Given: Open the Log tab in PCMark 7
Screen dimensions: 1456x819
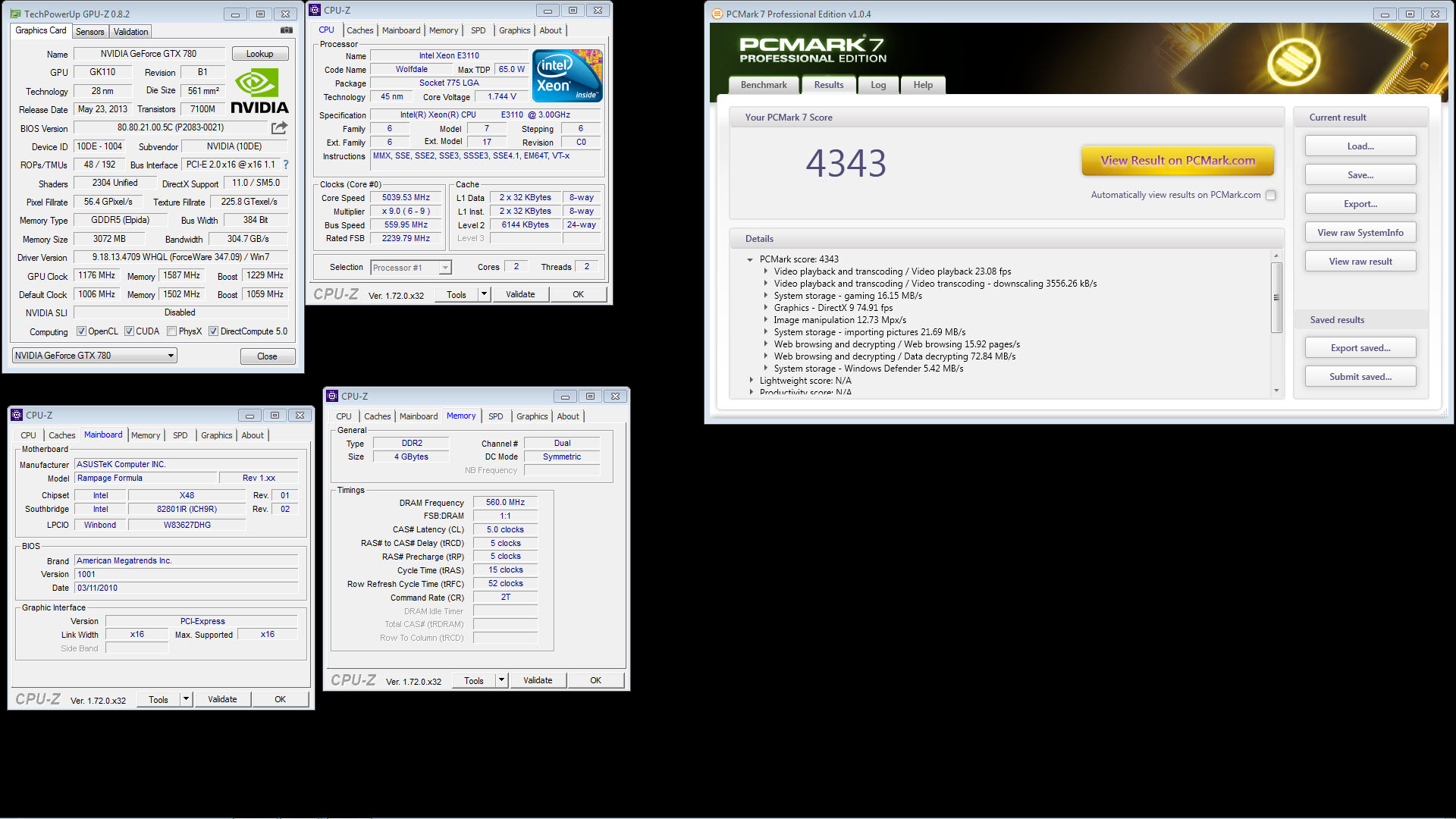Looking at the screenshot, I should coord(878,85).
